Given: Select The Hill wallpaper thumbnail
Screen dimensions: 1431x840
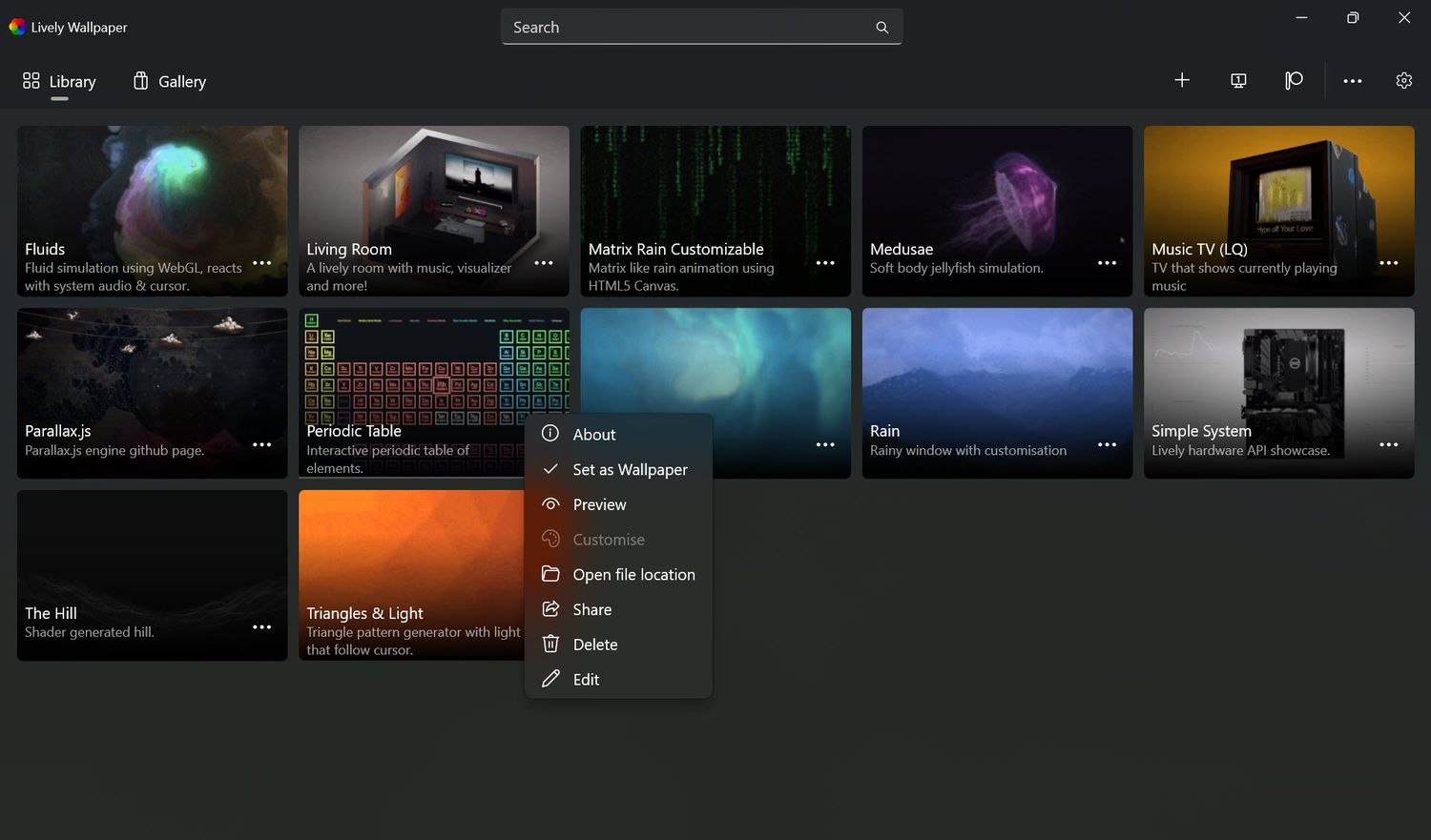Looking at the screenshot, I should click(x=153, y=575).
